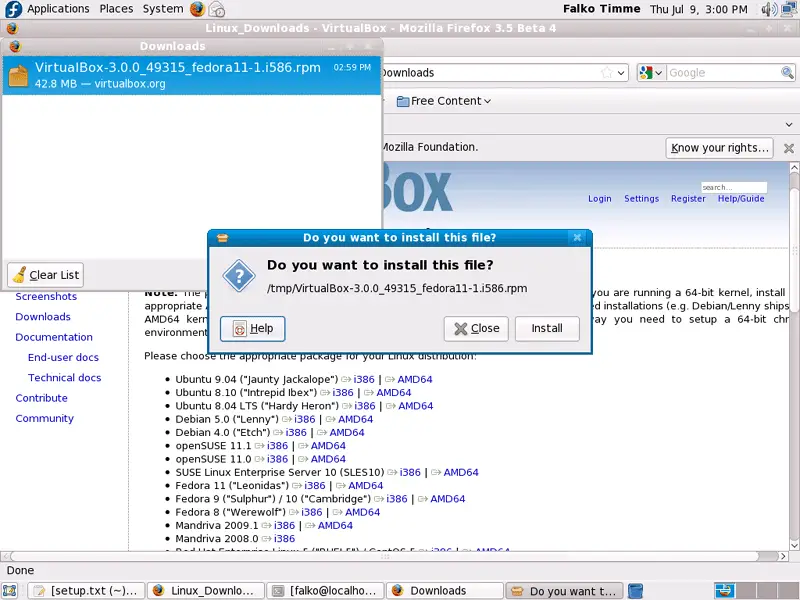The image size is (800, 600).
Task: Select the VirtualBox-3.0.0 rpm download entry
Action: click(x=192, y=76)
